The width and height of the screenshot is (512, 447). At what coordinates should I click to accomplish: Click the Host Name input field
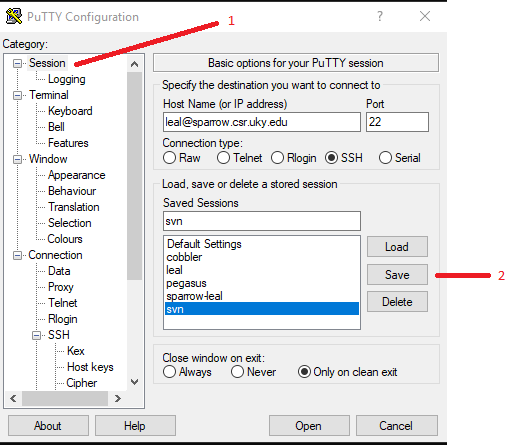262,122
